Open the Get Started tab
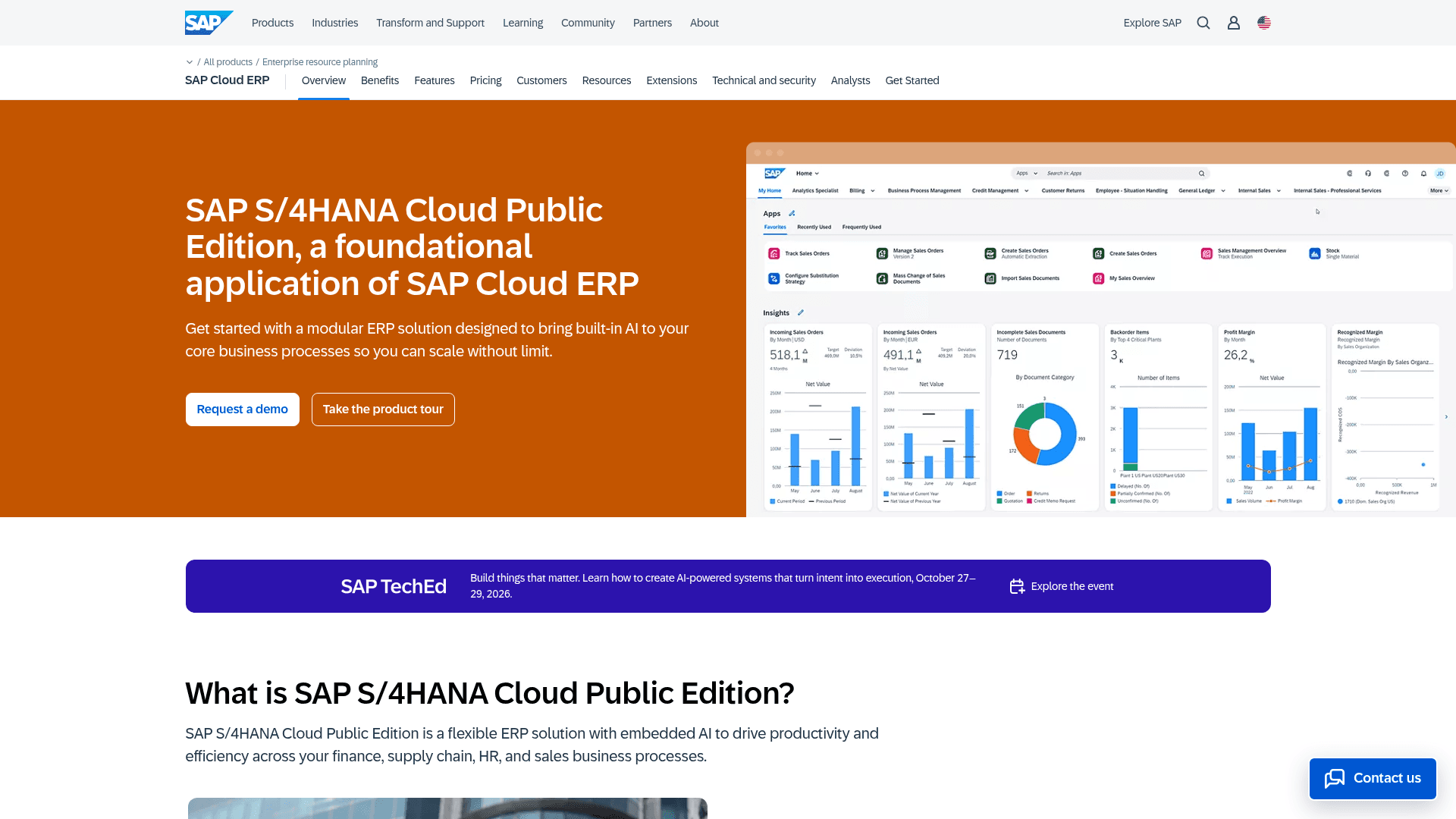 pyautogui.click(x=912, y=80)
